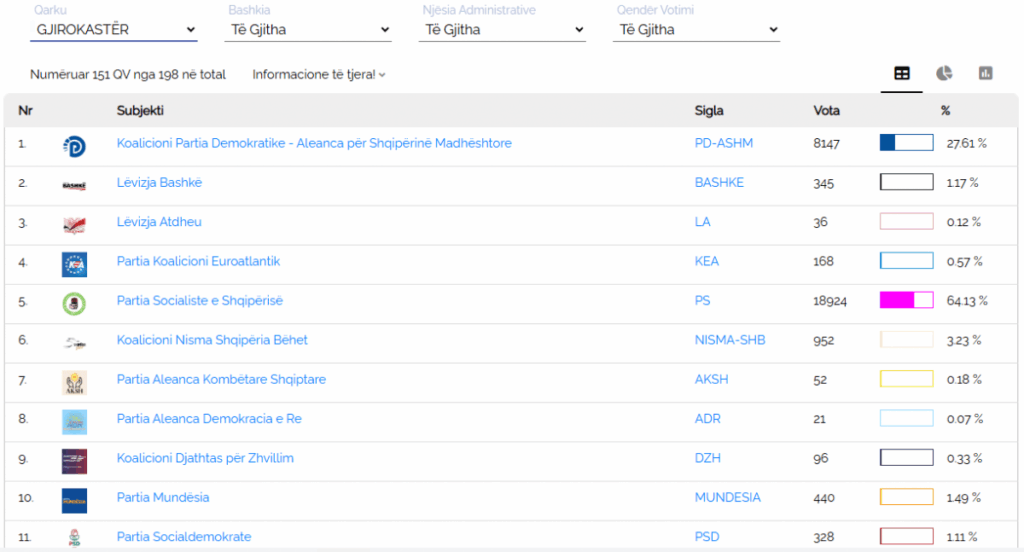Screen dimensions: 1024x552
Task: Click the PD-ASHM sigla link
Action: (x=724, y=143)
